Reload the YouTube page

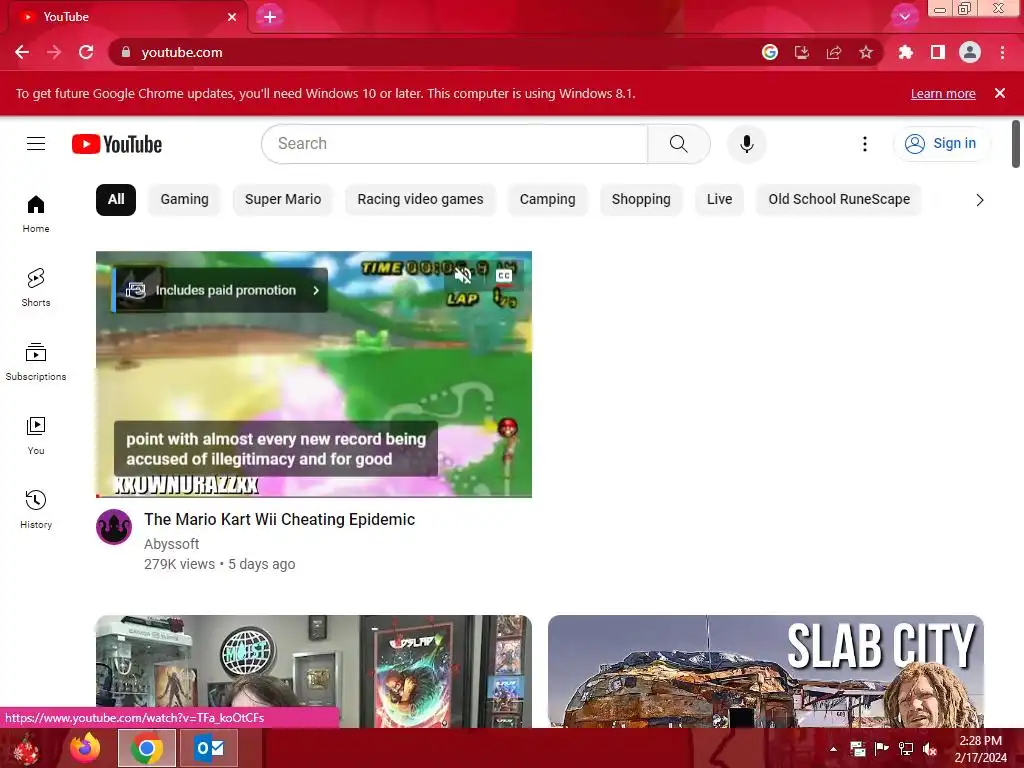click(86, 52)
